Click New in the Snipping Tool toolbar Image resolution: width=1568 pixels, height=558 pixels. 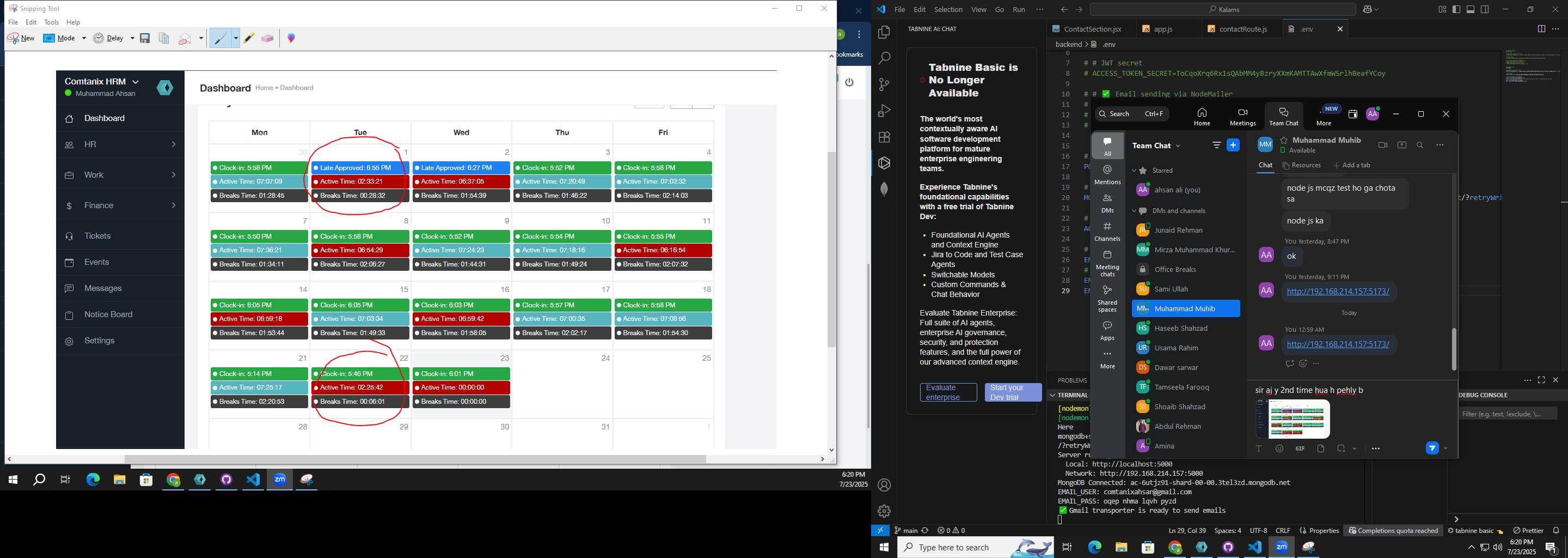[x=21, y=38]
